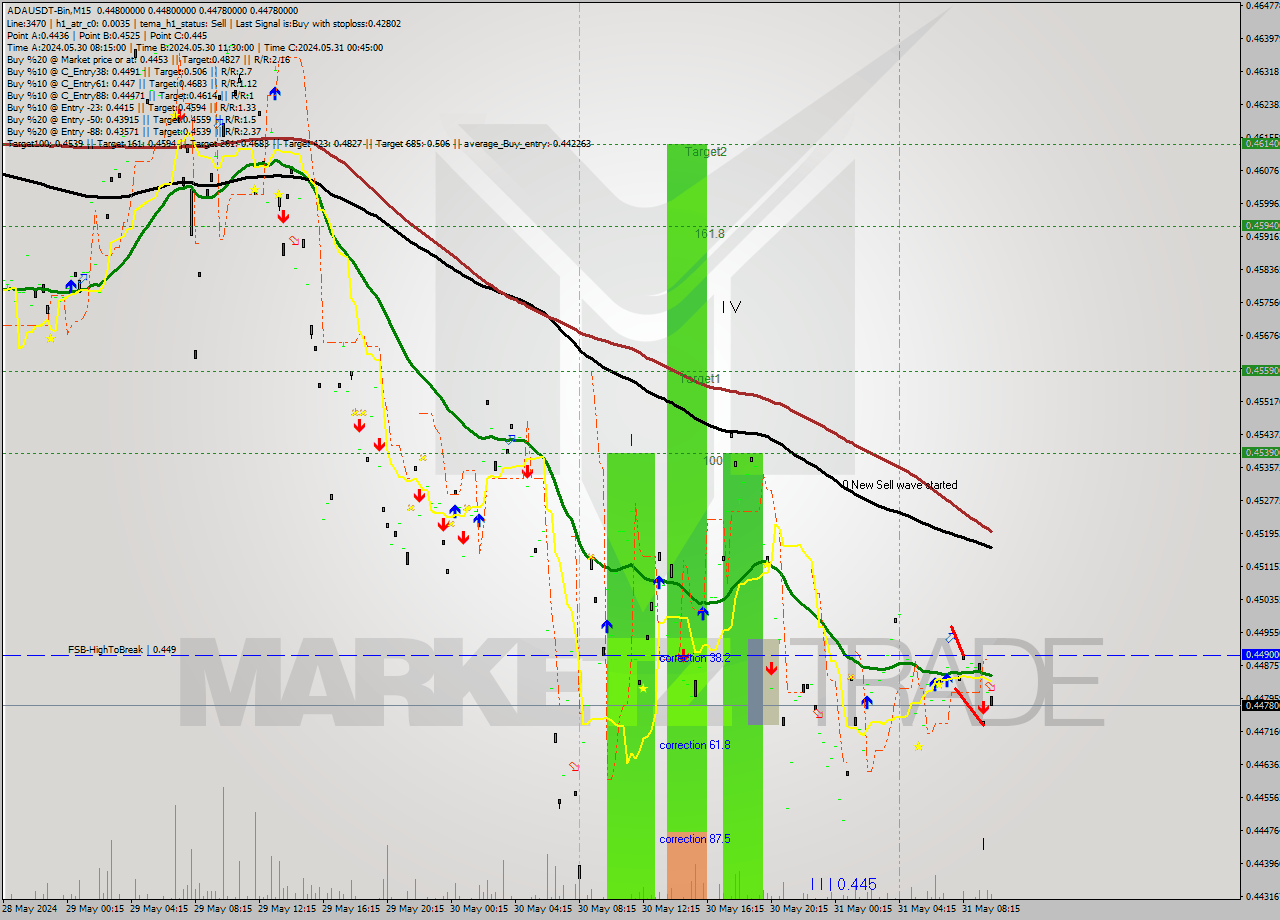This screenshot has height=920, width=1280.
Task: Select the yellow star marker inside the green zone
Action: pos(643,688)
